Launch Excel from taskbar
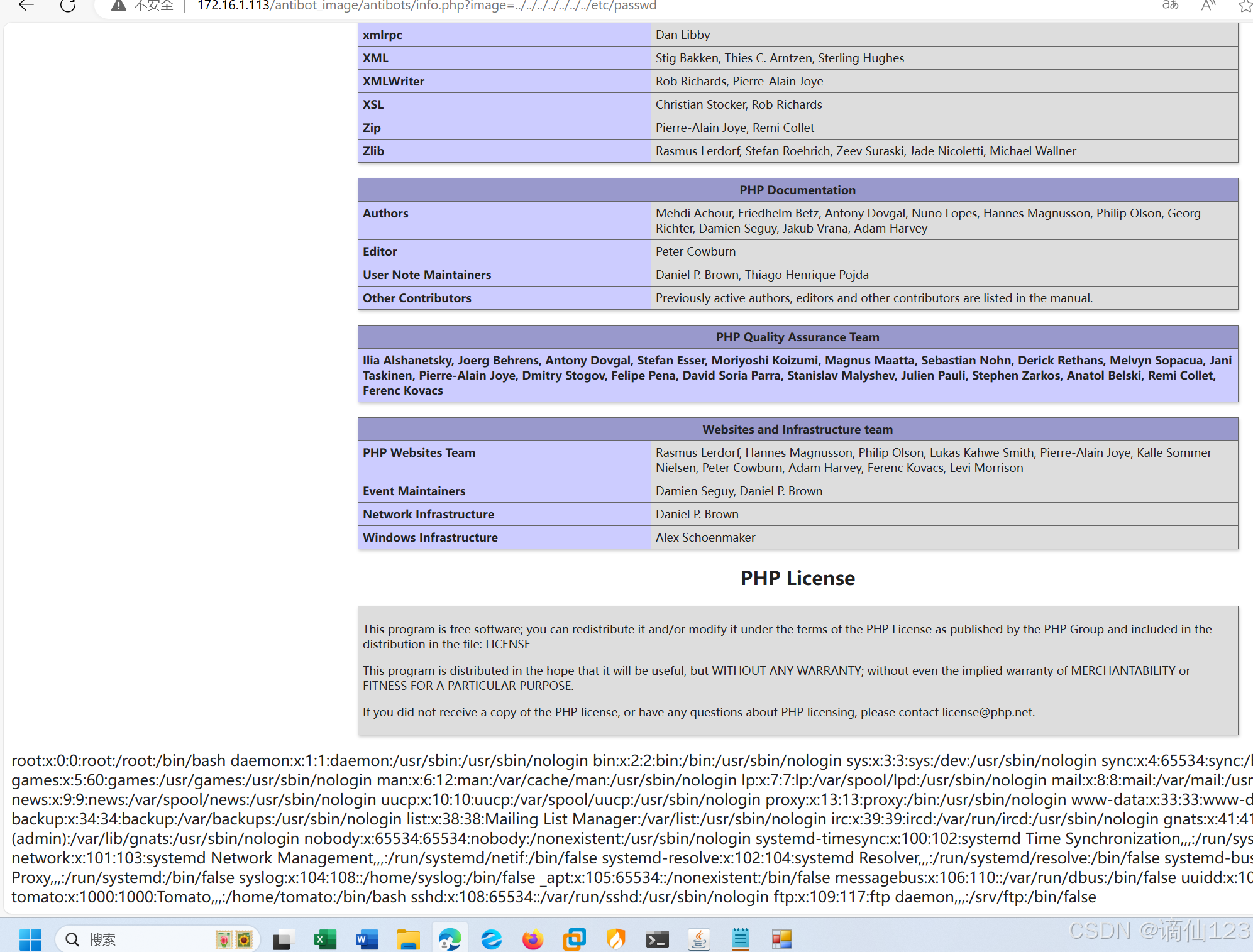 pyautogui.click(x=325, y=939)
